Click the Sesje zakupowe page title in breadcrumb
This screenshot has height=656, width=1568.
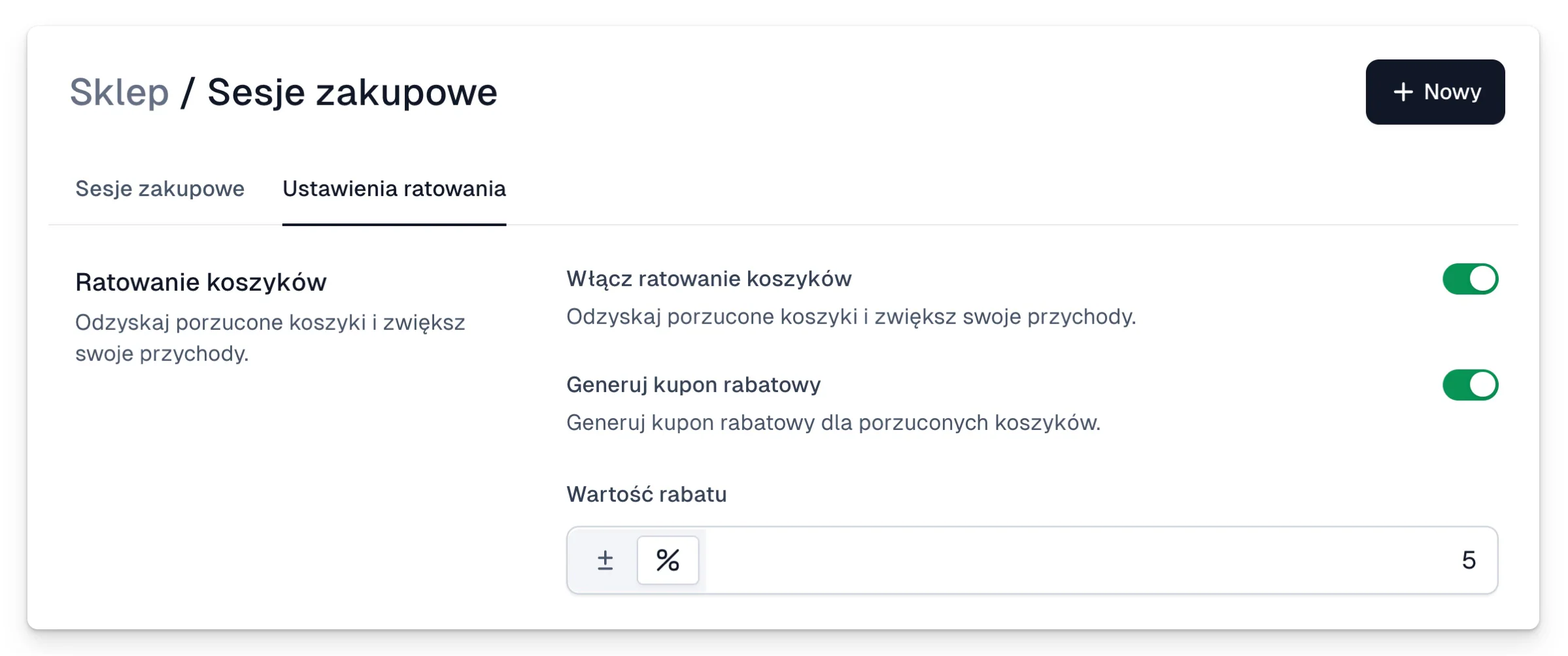click(352, 92)
